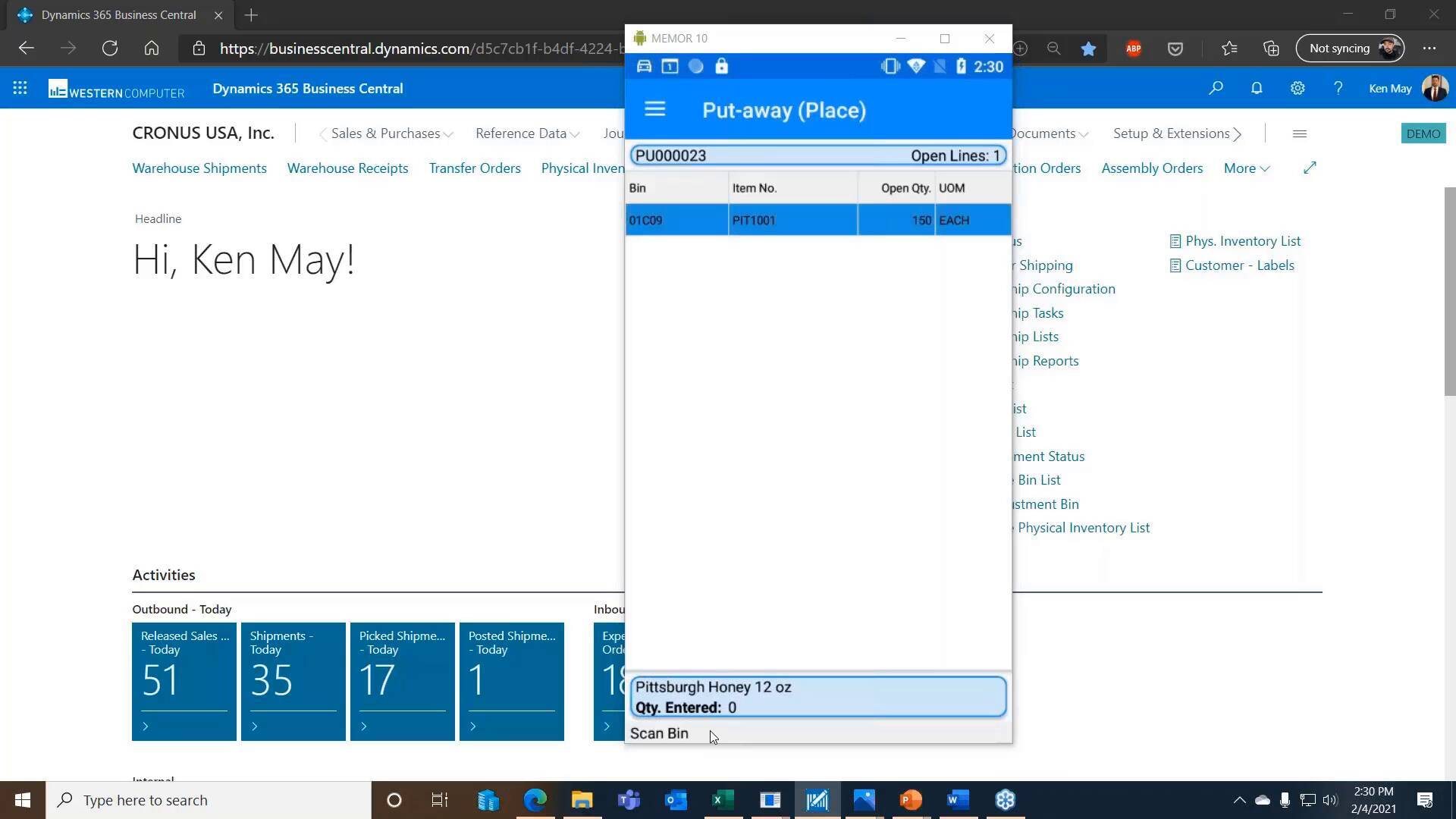Click the Not syncing profile toggle
1456x819 pixels.
1350,48
